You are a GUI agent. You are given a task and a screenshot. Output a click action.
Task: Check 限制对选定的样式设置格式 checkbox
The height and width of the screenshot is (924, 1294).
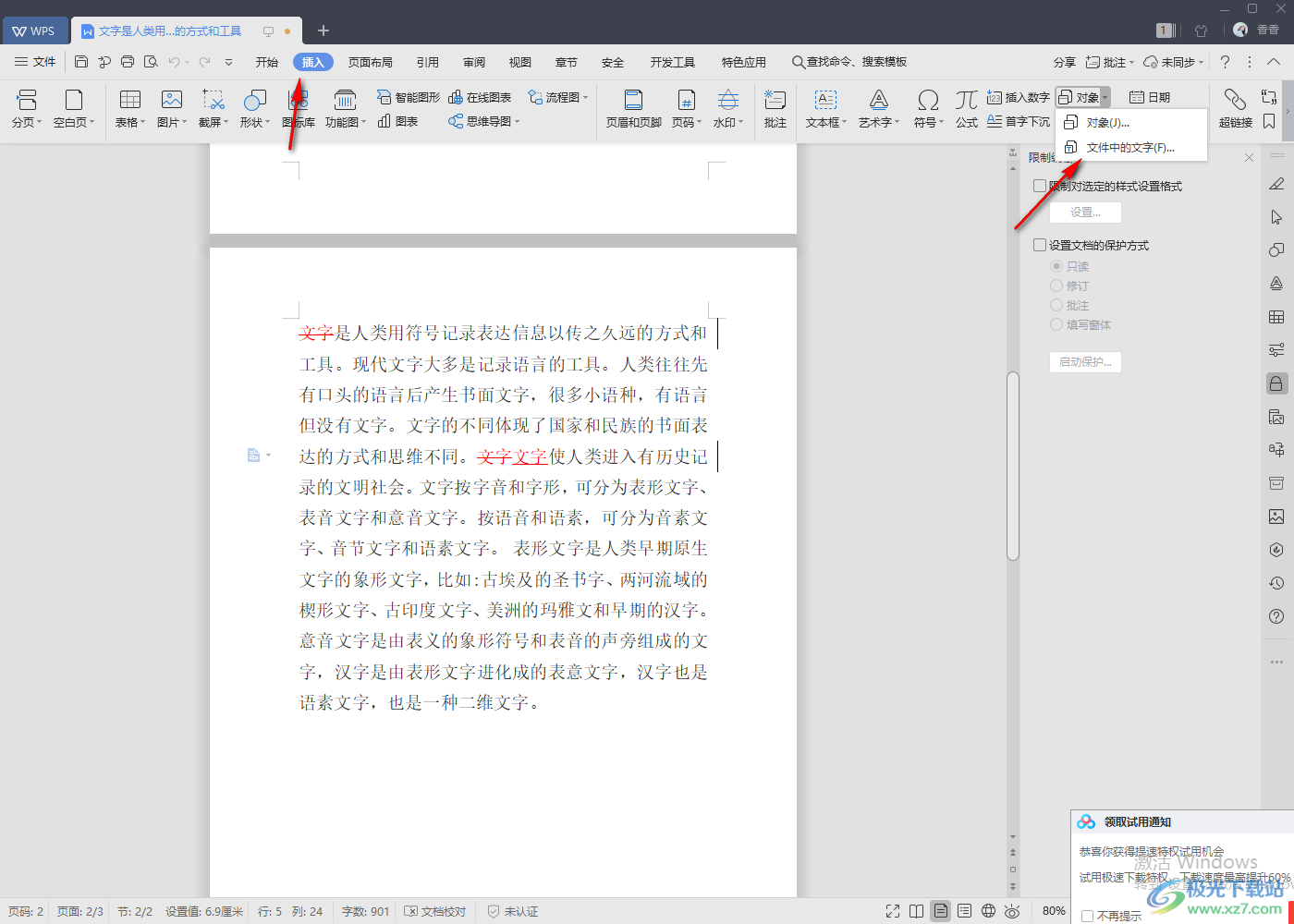[x=1040, y=186]
